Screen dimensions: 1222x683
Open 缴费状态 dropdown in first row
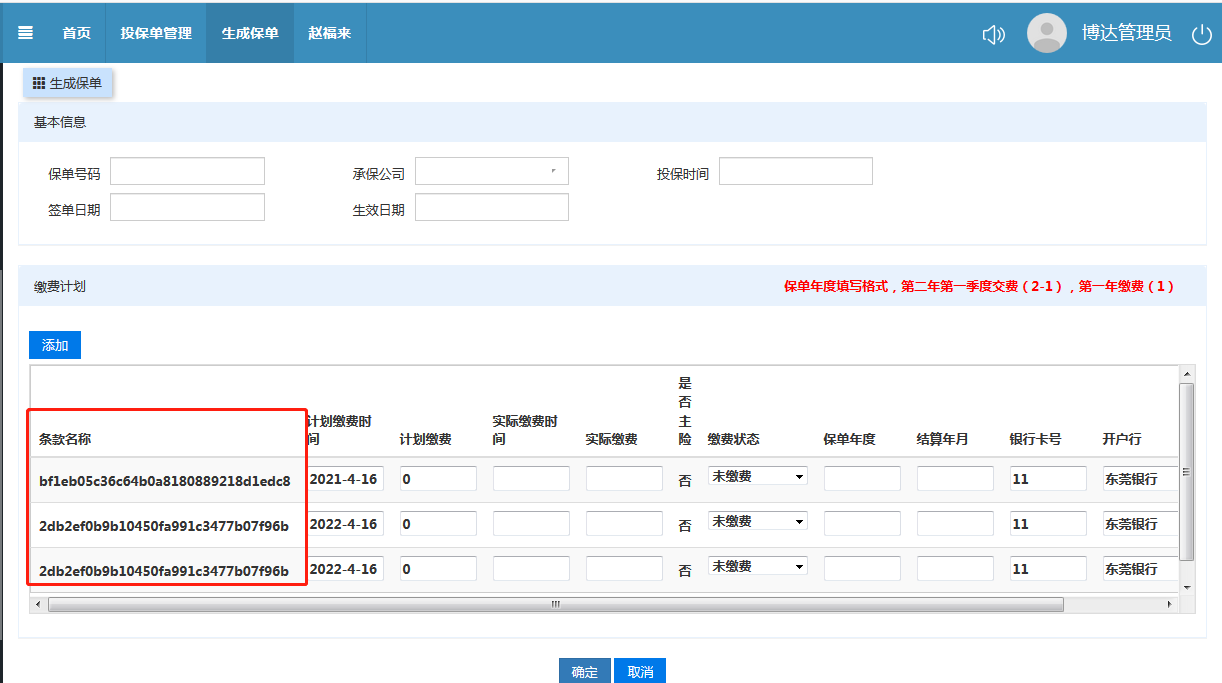pyautogui.click(x=757, y=477)
